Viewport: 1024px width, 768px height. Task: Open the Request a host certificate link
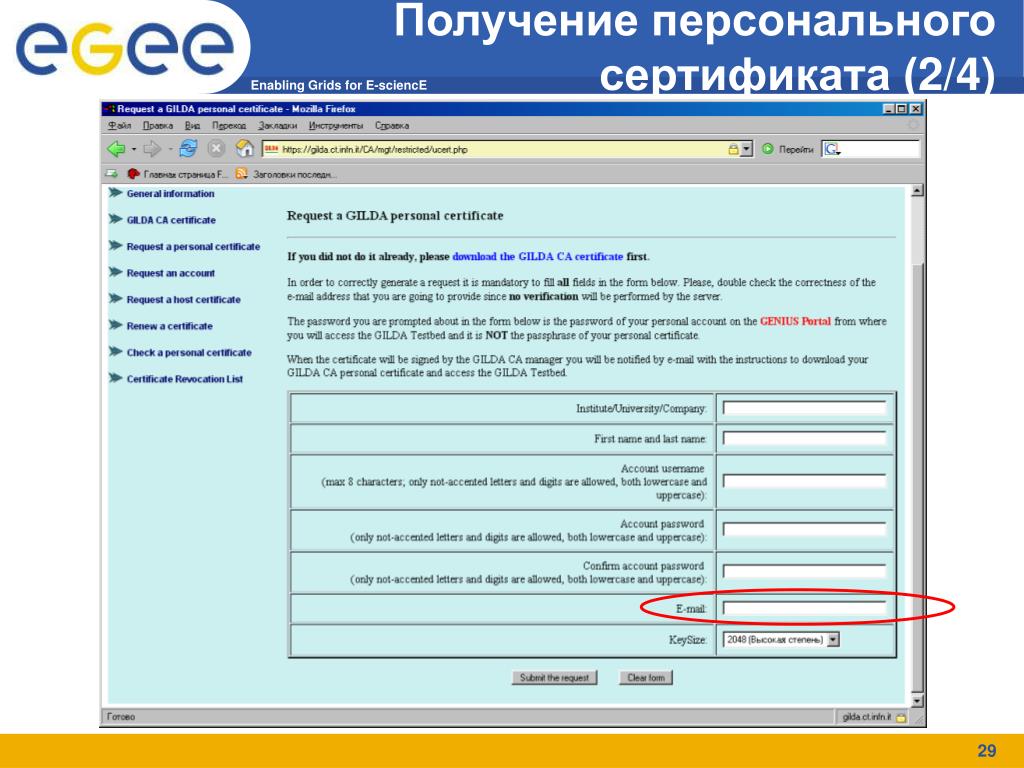click(x=184, y=299)
